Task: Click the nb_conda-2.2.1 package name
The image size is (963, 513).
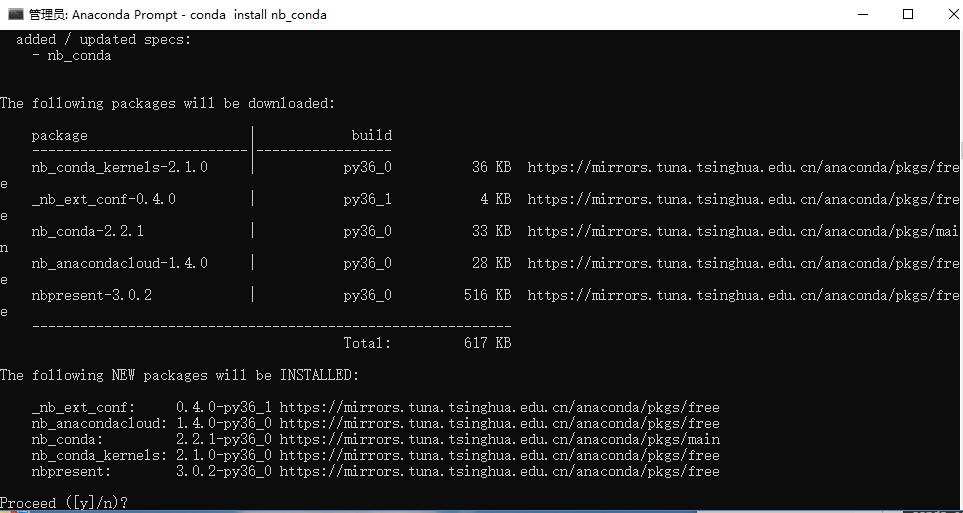Action: point(88,231)
